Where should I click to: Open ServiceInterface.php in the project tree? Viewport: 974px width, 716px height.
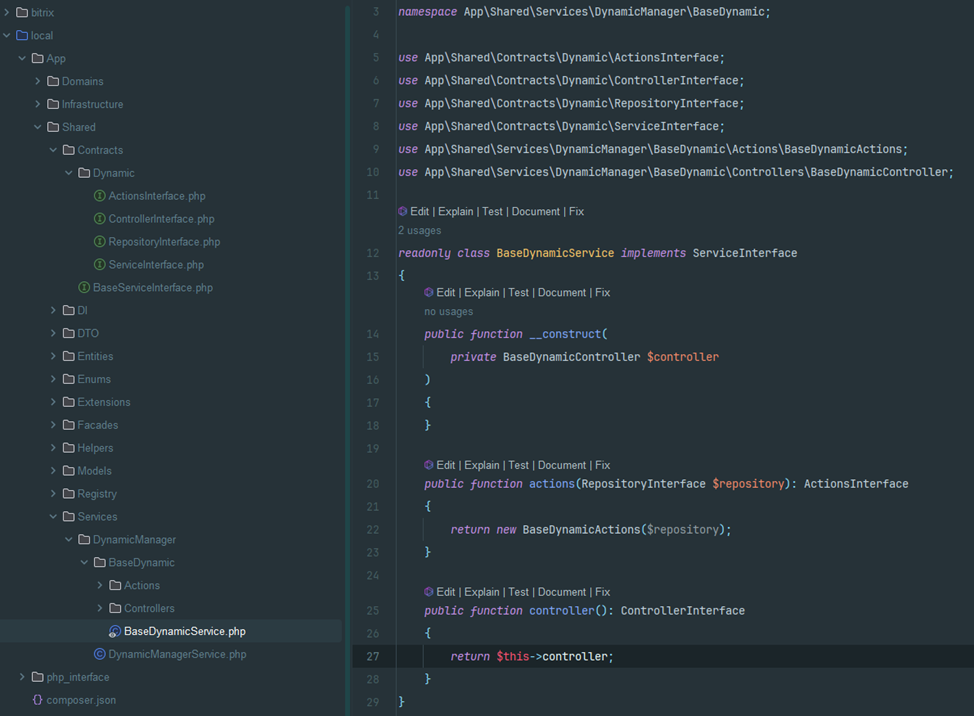pos(156,265)
